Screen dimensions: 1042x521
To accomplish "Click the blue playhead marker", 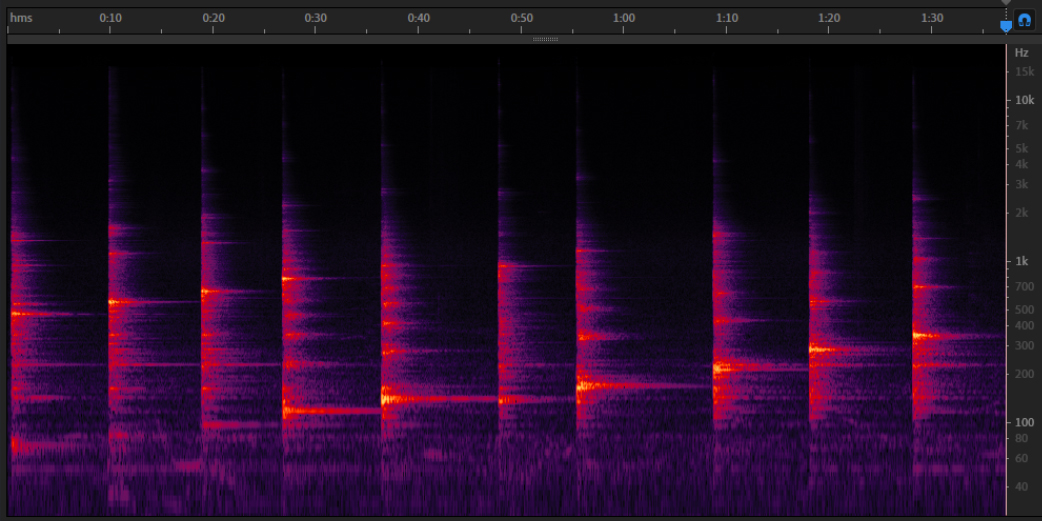I will 1006,26.
